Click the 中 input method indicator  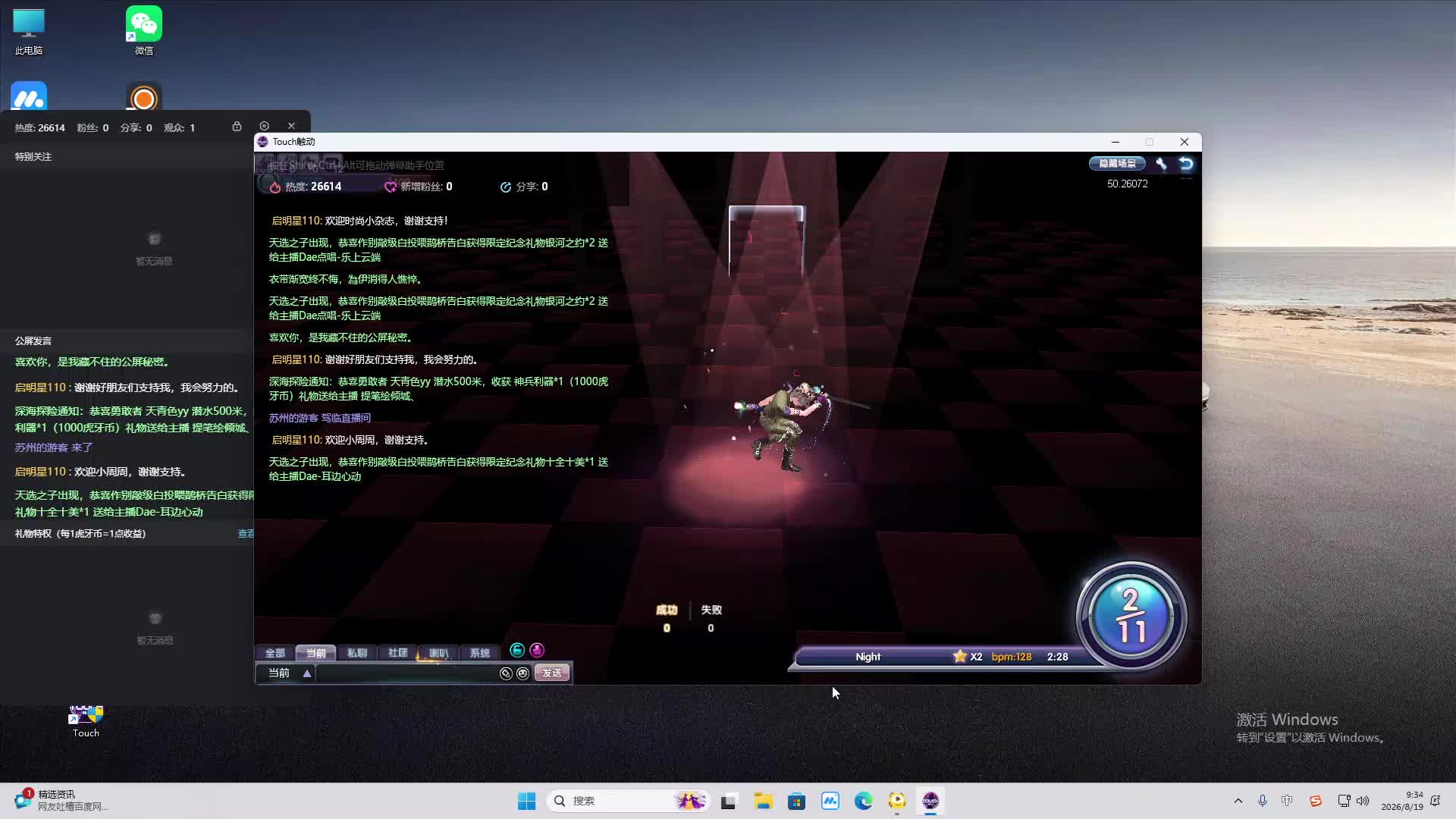(x=1287, y=801)
